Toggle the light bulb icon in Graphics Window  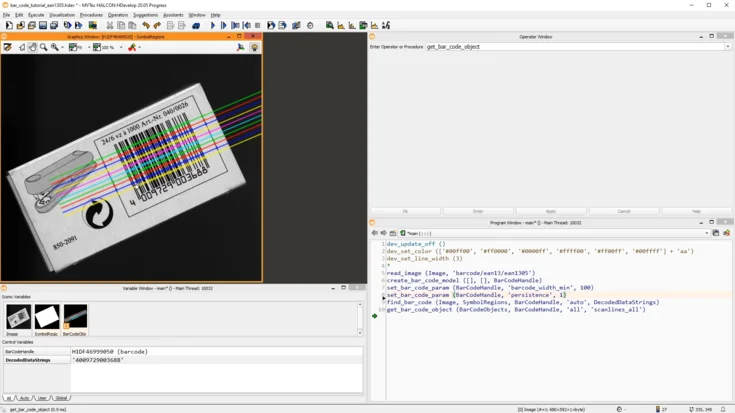(x=254, y=47)
